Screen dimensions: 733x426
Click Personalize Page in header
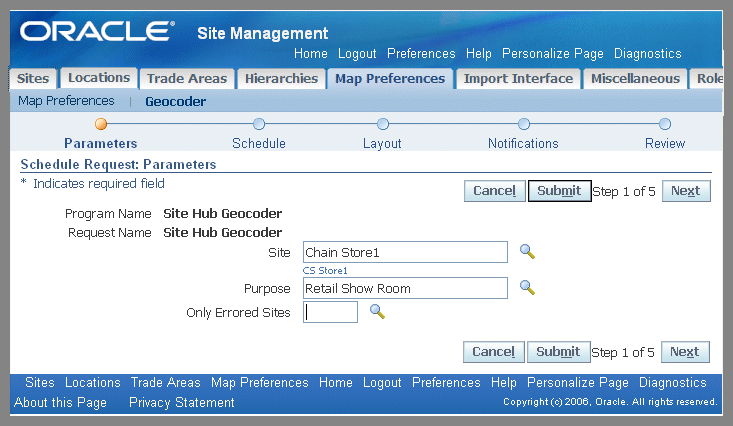click(553, 54)
